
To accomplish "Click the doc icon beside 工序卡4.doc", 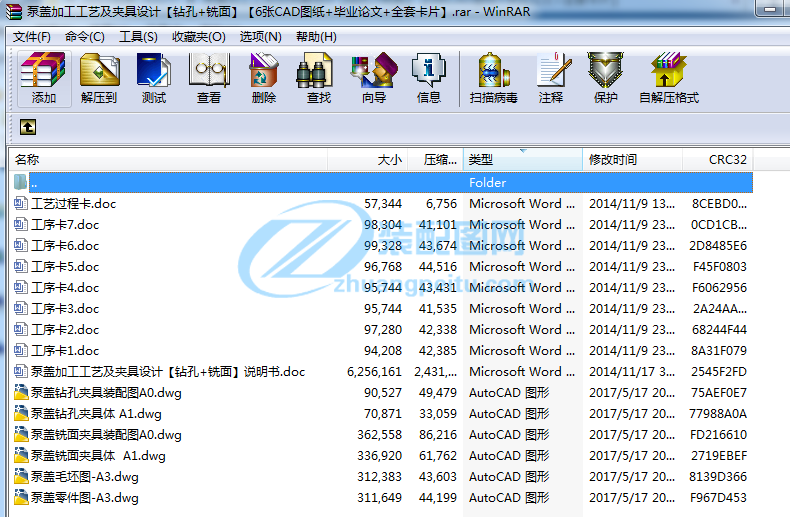I will tap(21, 287).
